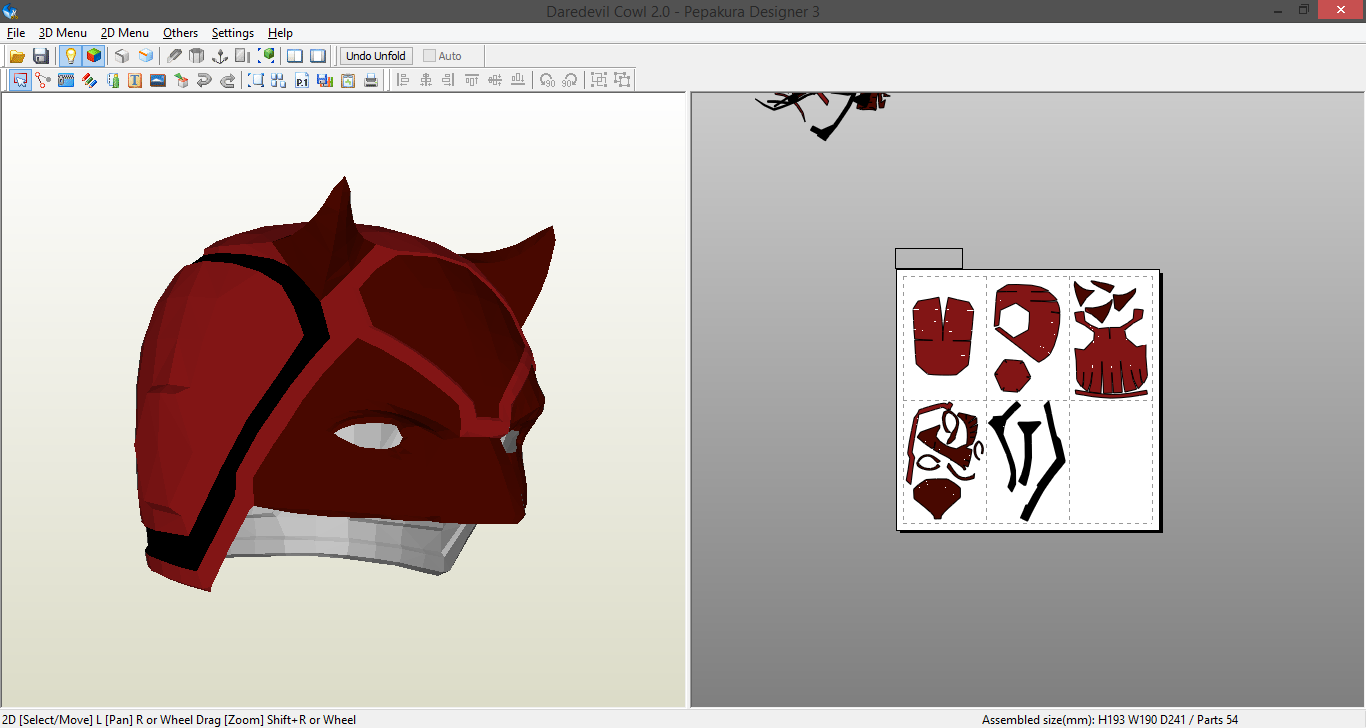Viewport: 1366px width, 728px height.
Task: Click the landscape image insert icon
Action: 158,80
